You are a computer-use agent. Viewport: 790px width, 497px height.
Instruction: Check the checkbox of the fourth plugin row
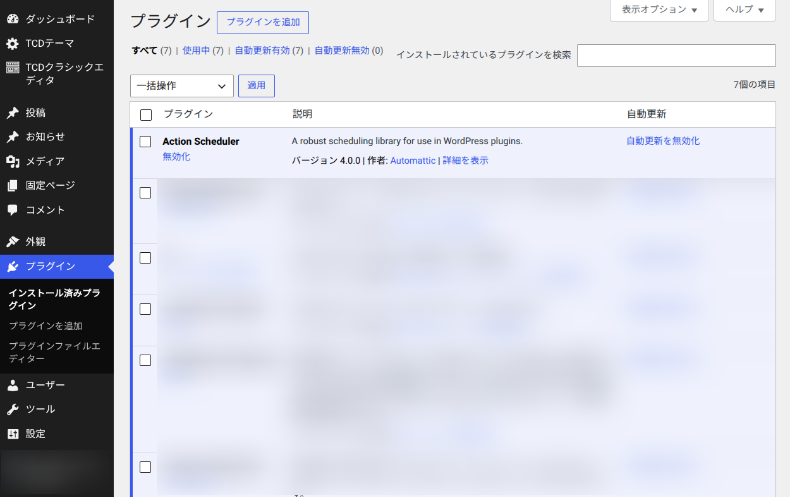pyautogui.click(x=145, y=309)
